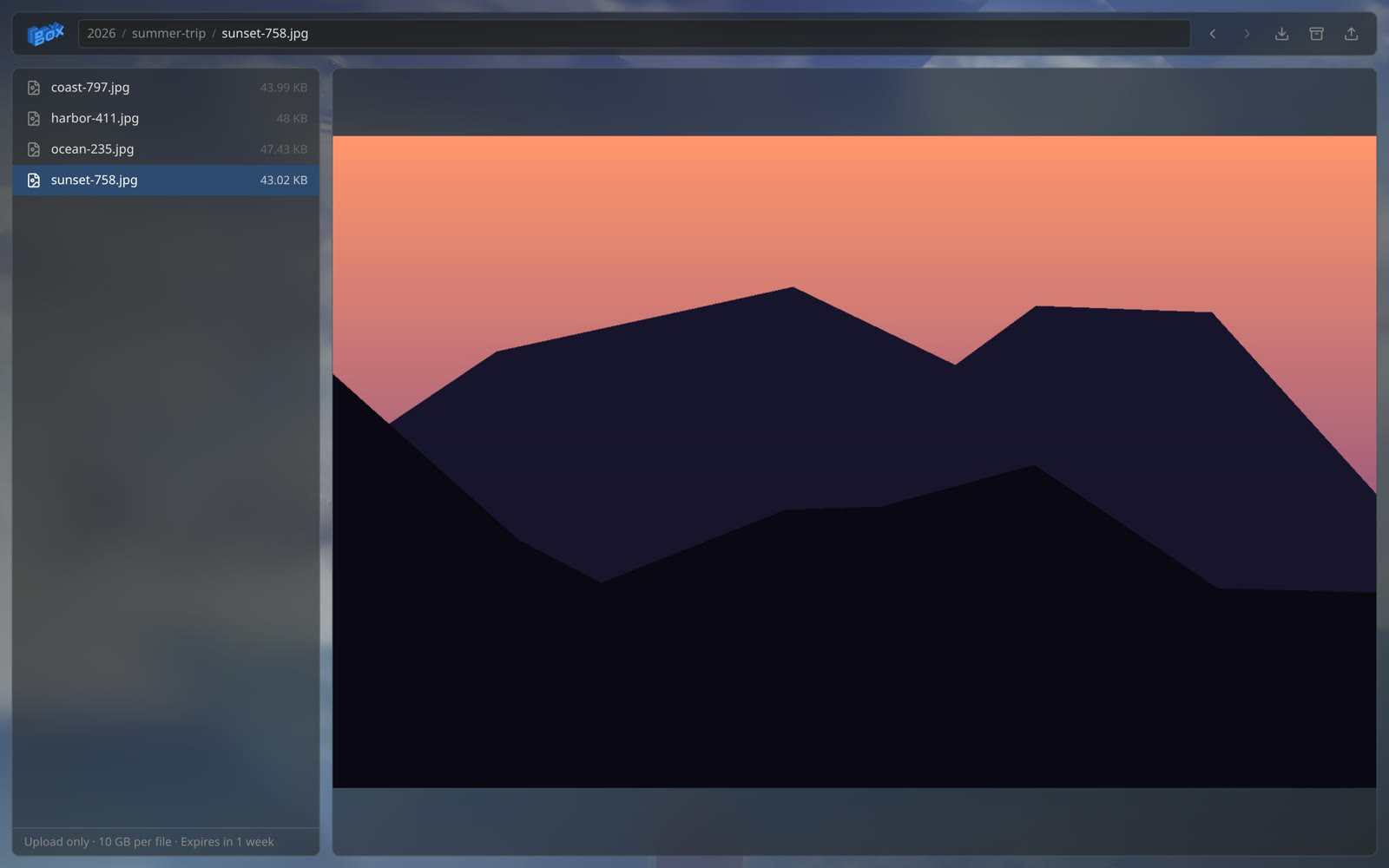Go to previous image with left chevron
Image resolution: width=1389 pixels, height=868 pixels.
pos(1213,34)
